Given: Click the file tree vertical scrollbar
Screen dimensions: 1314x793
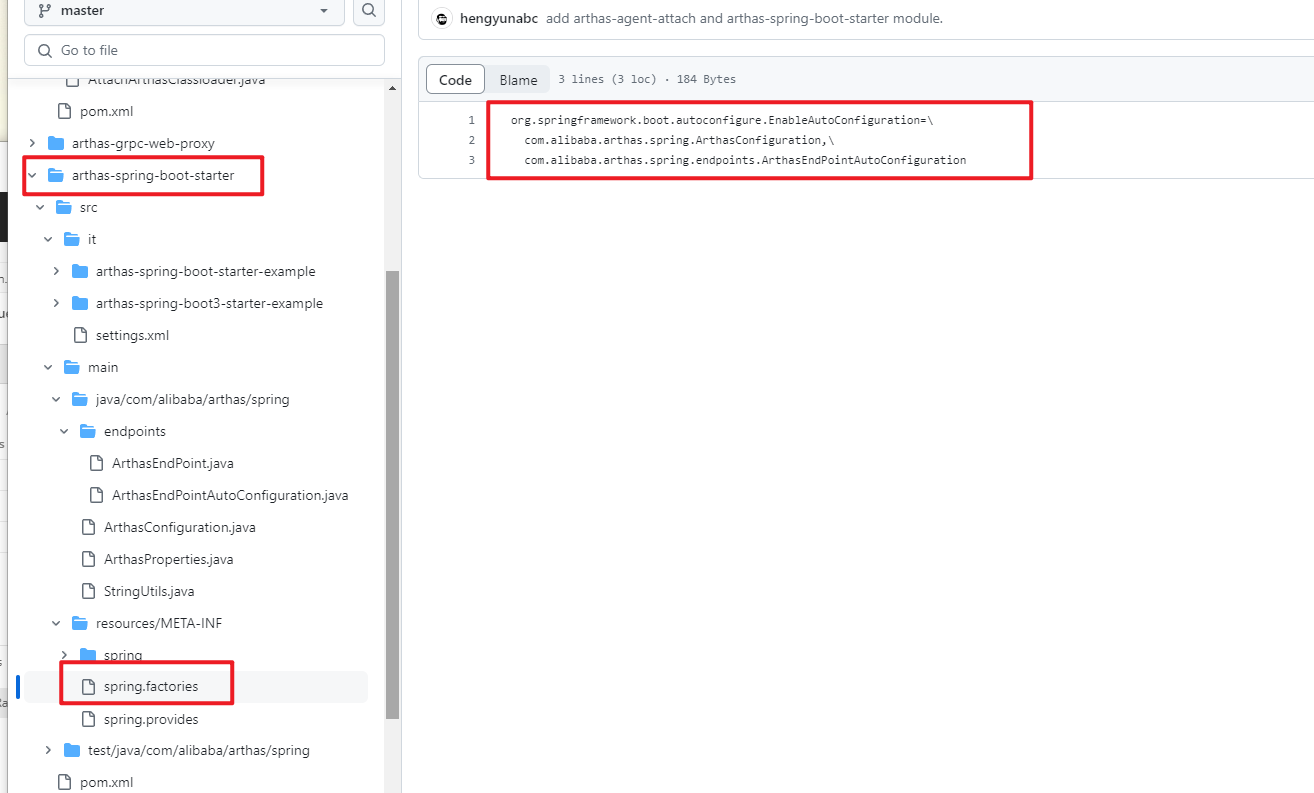Looking at the screenshot, I should (x=393, y=490).
